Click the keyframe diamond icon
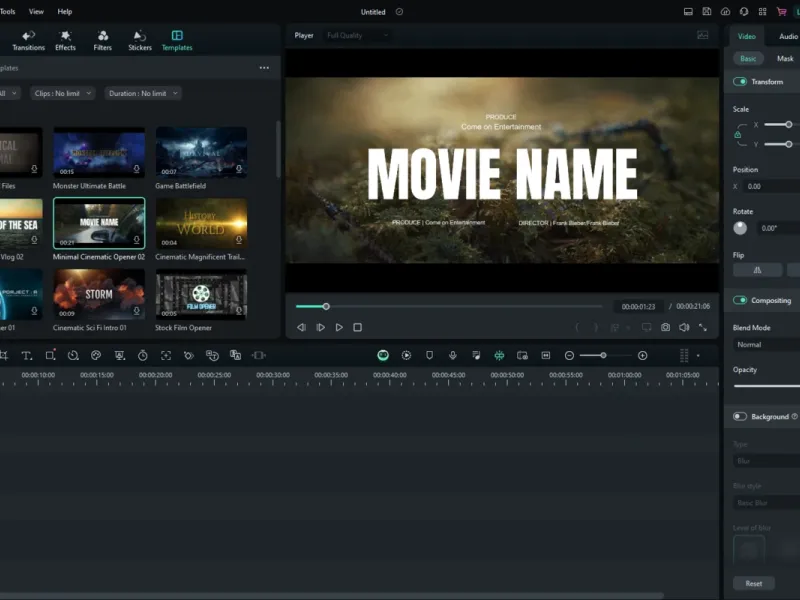800x600 pixels. 189,356
